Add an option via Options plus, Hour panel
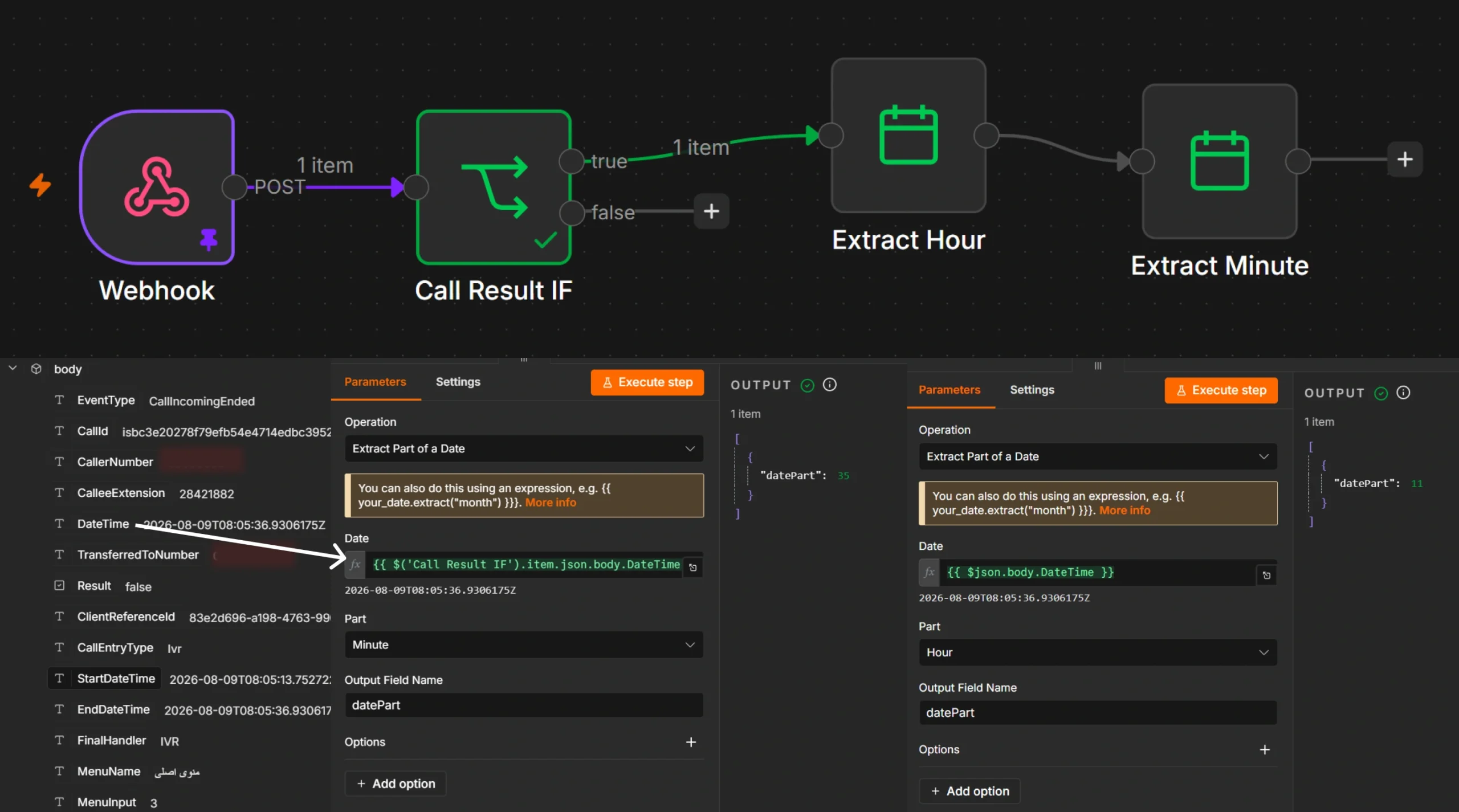Image resolution: width=1459 pixels, height=812 pixels. click(1265, 750)
